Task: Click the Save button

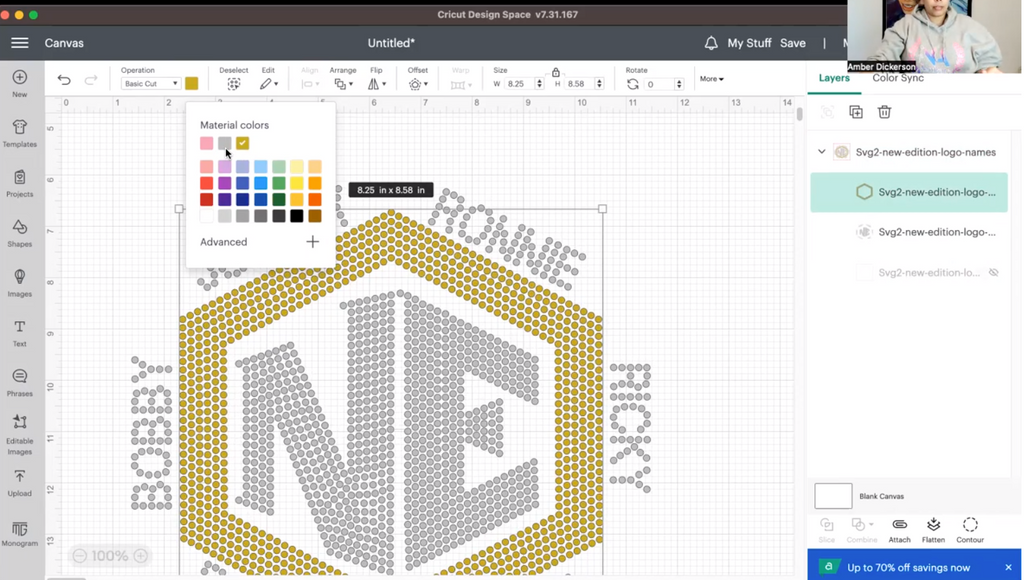Action: [x=792, y=43]
